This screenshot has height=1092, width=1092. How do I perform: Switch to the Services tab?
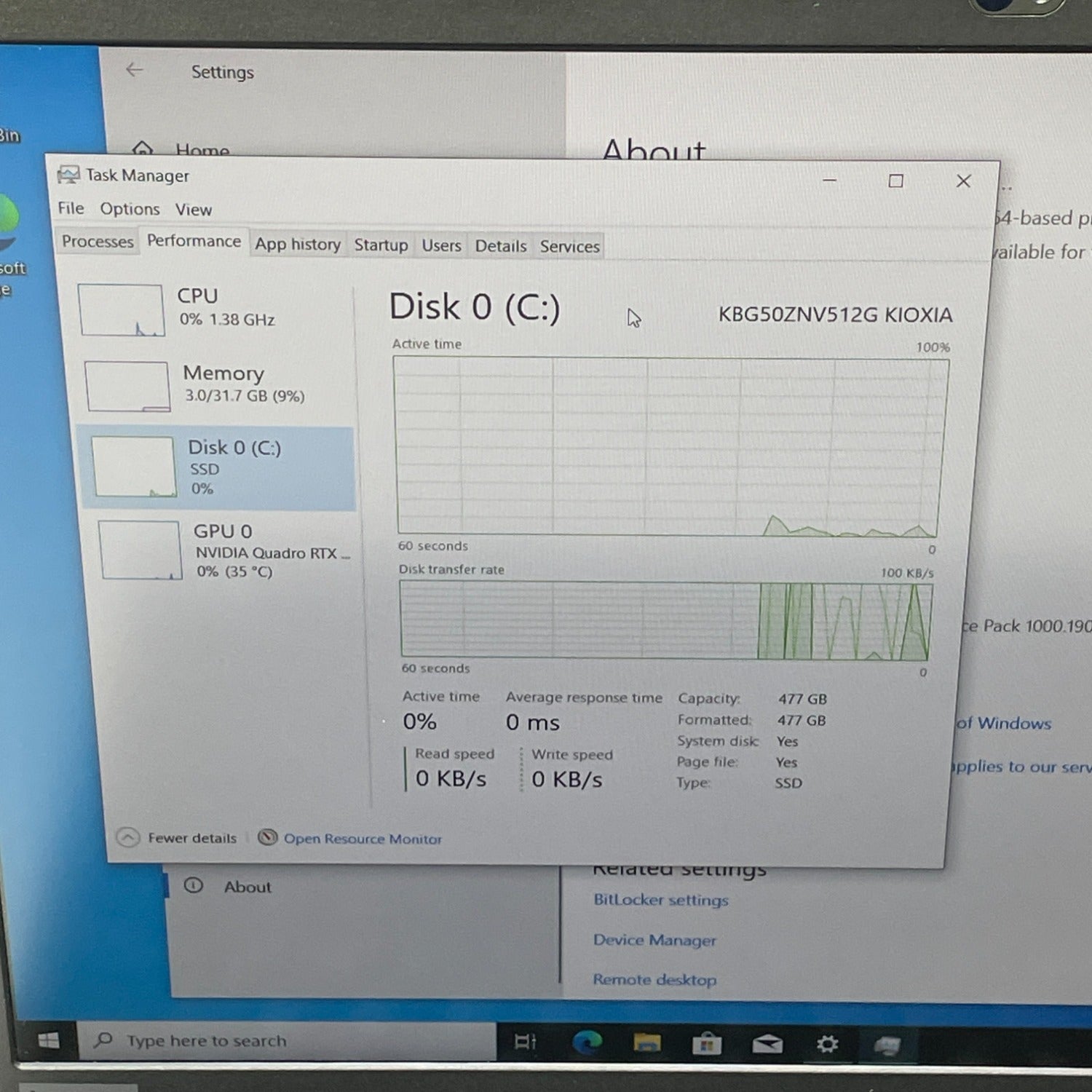(569, 247)
